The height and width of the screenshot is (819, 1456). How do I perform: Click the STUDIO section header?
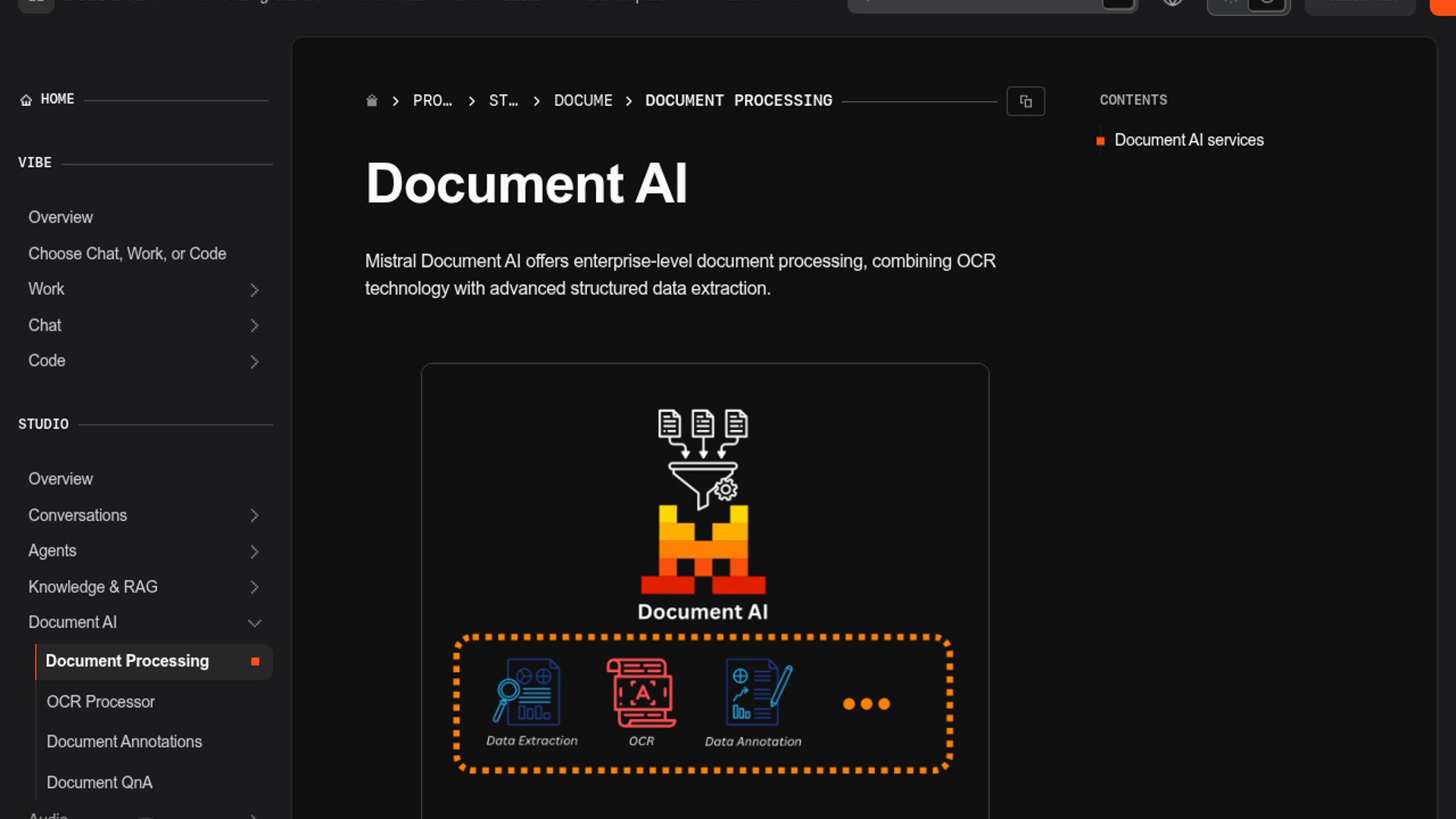click(x=43, y=425)
